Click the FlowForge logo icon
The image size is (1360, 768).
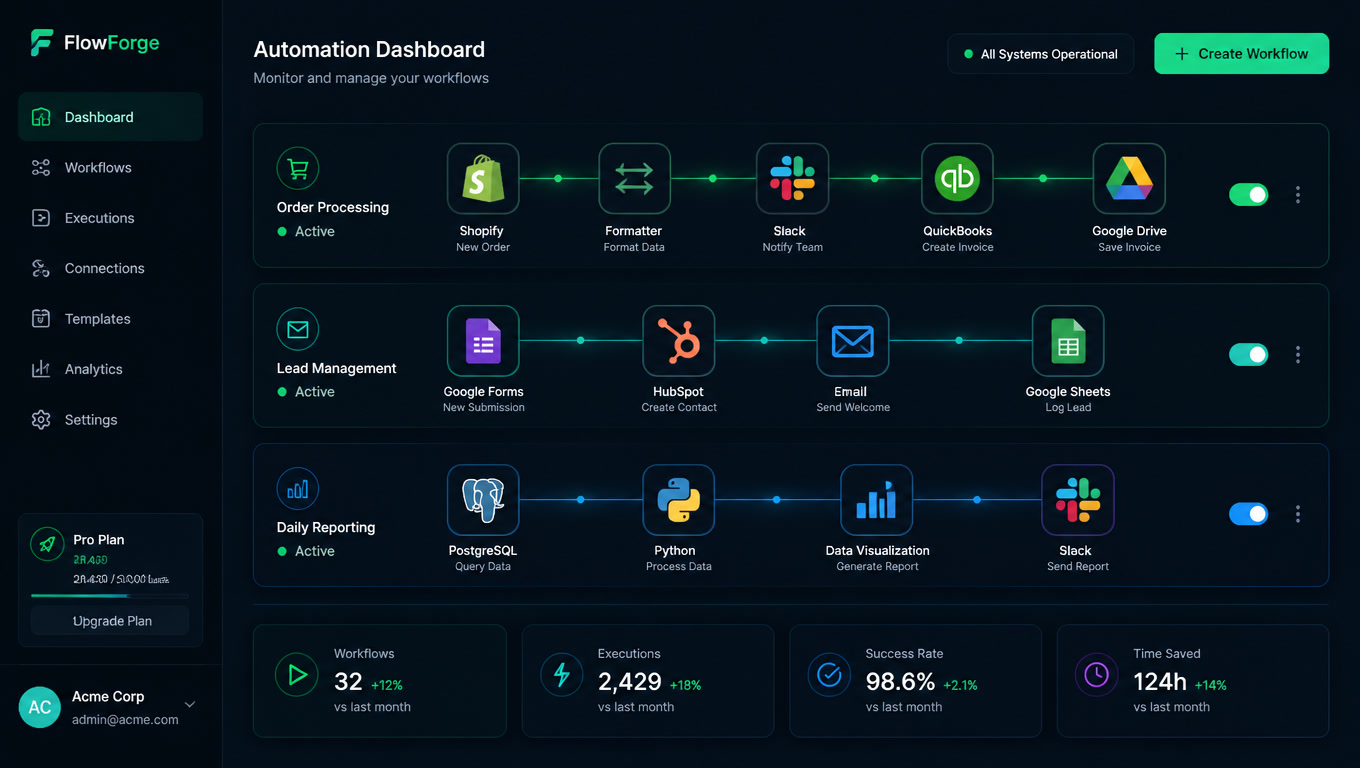tap(41, 43)
